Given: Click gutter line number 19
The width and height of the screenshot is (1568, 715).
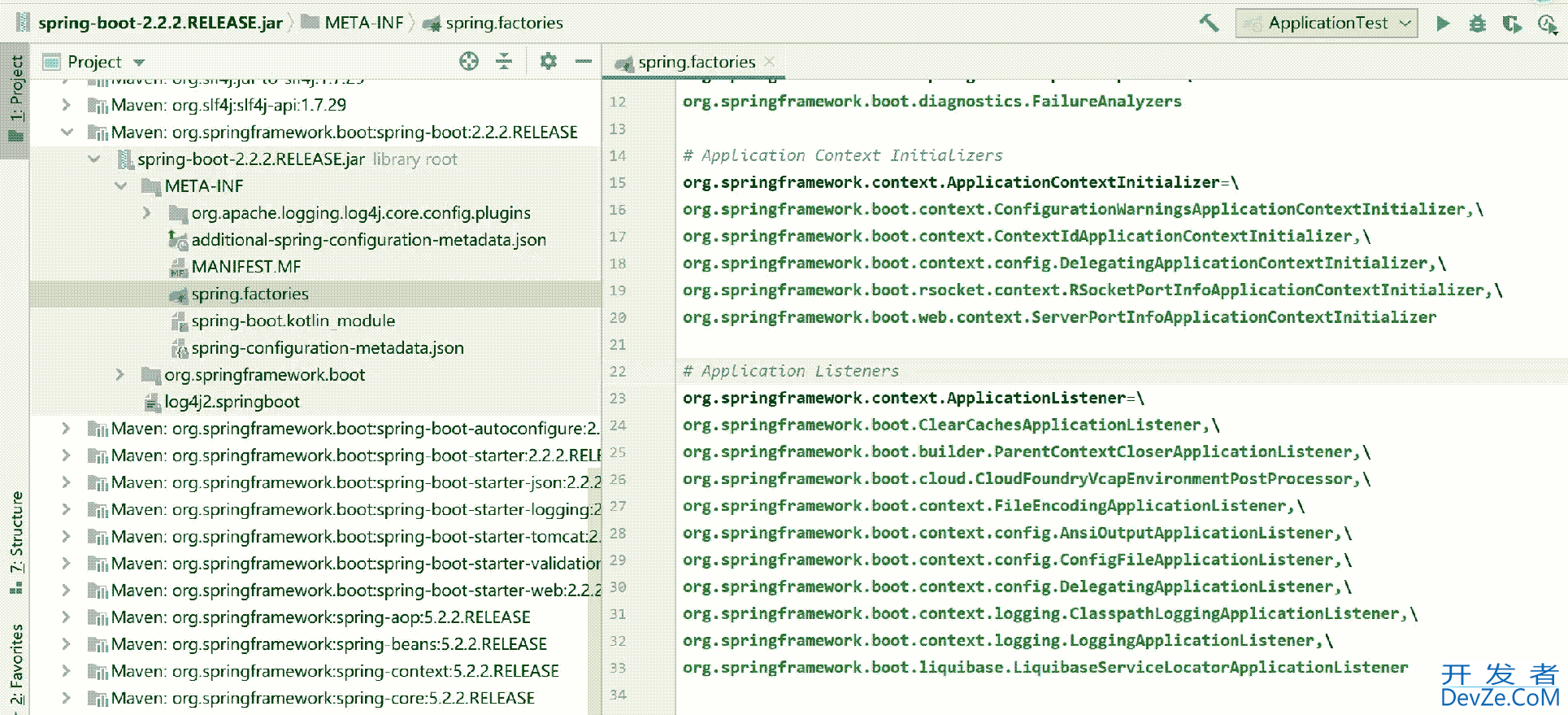Looking at the screenshot, I should tap(618, 290).
